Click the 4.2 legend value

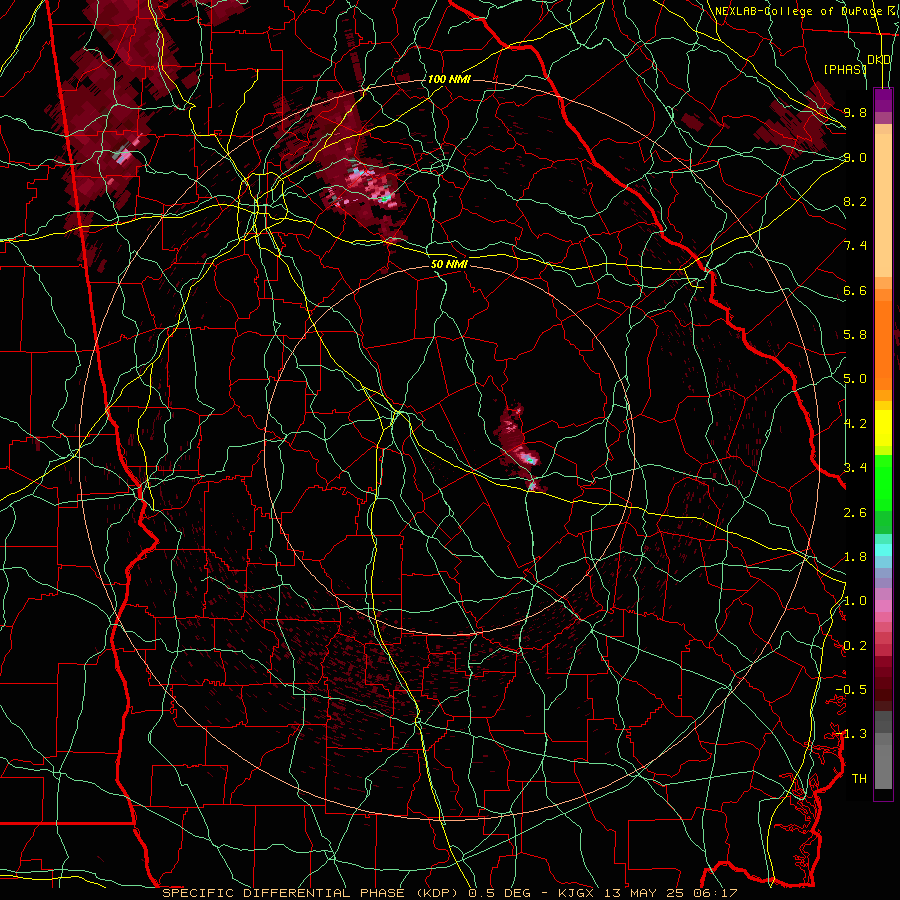(855, 424)
